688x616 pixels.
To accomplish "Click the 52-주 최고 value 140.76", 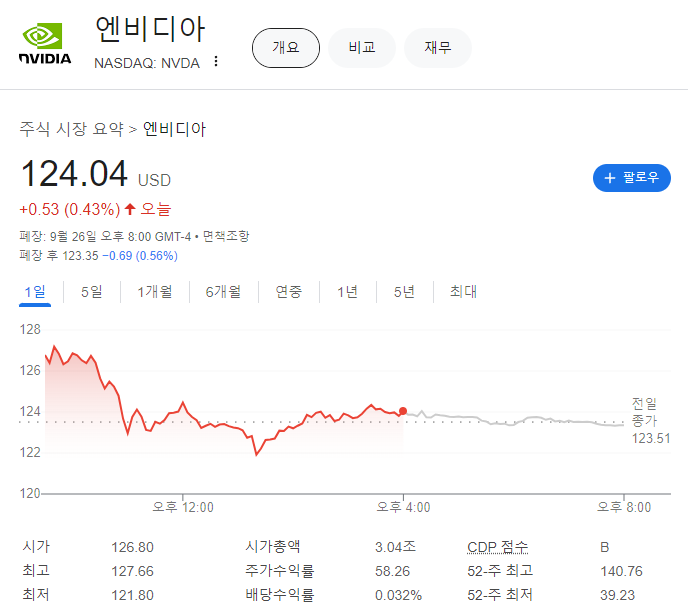I will pos(621,571).
